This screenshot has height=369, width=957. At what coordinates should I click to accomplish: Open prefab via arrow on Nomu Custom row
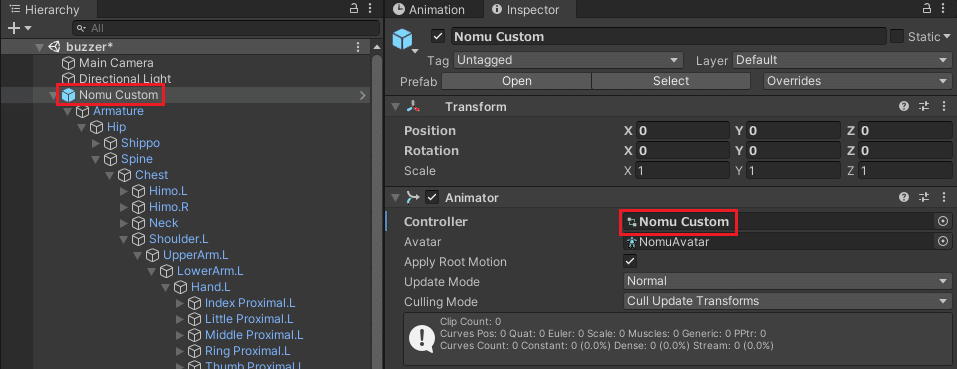363,95
